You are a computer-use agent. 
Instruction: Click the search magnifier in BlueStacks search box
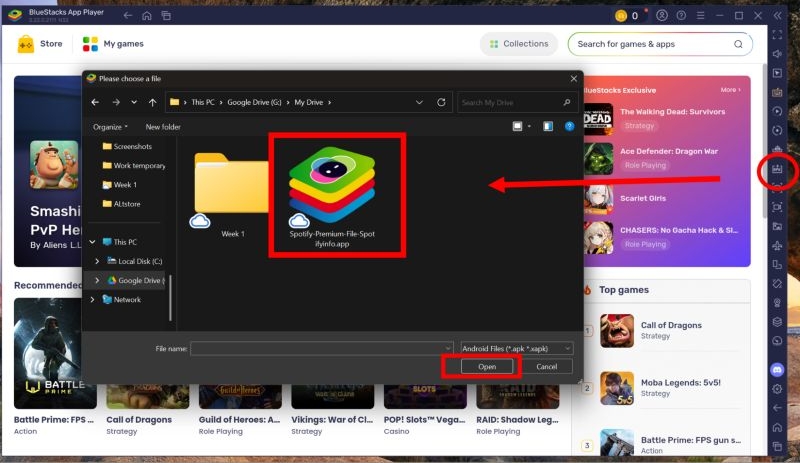[x=738, y=44]
